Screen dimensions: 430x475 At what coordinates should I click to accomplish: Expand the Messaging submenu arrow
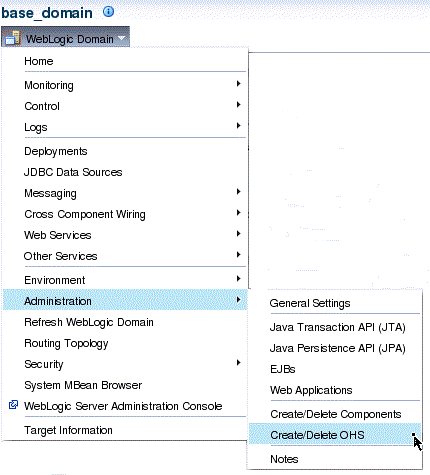coord(238,192)
